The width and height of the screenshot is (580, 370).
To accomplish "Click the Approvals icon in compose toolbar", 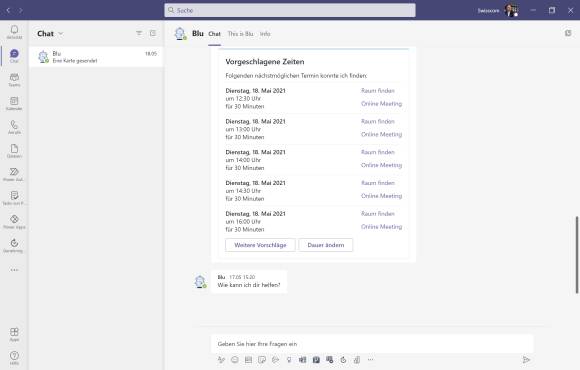I will point(343,359).
